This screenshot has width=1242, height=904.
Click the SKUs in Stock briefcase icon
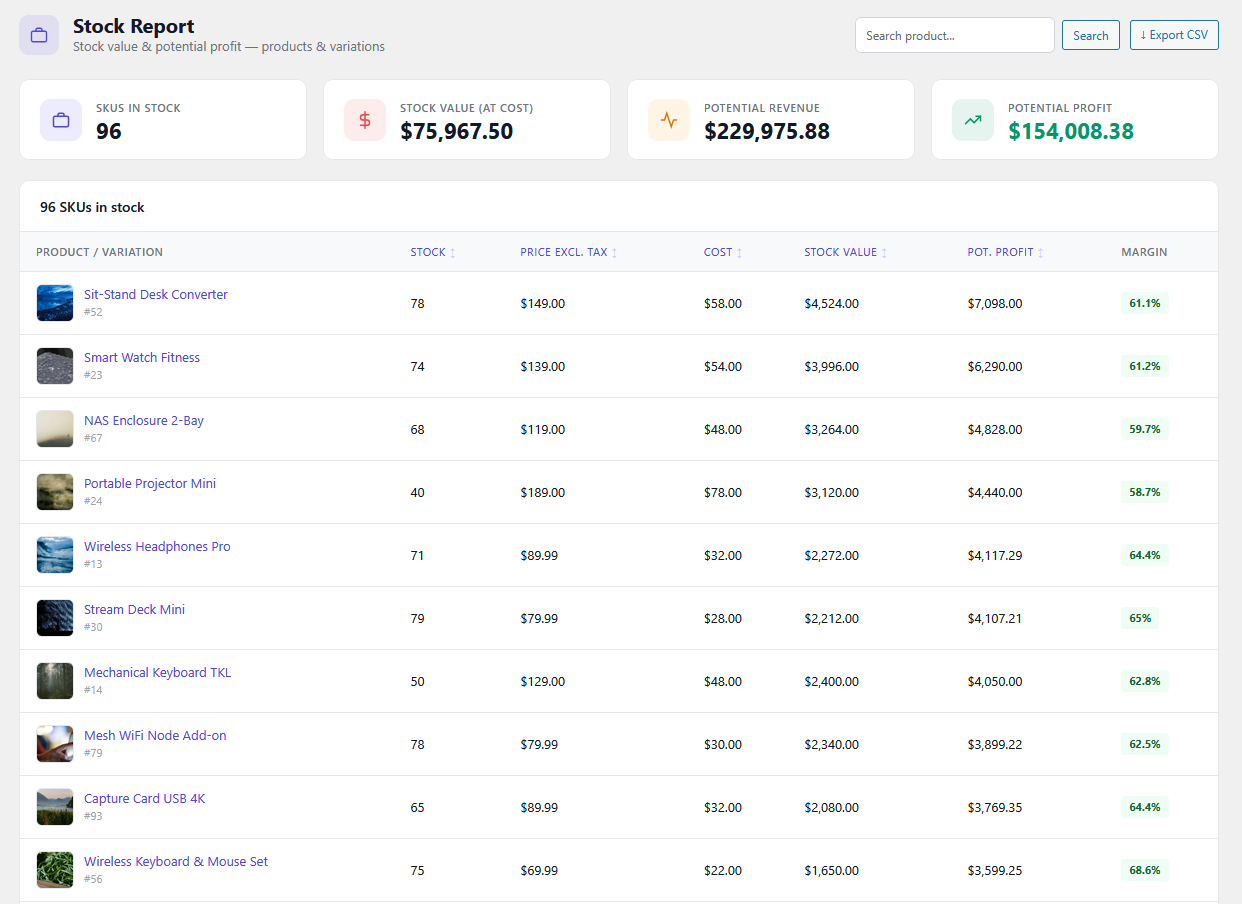pos(61,120)
